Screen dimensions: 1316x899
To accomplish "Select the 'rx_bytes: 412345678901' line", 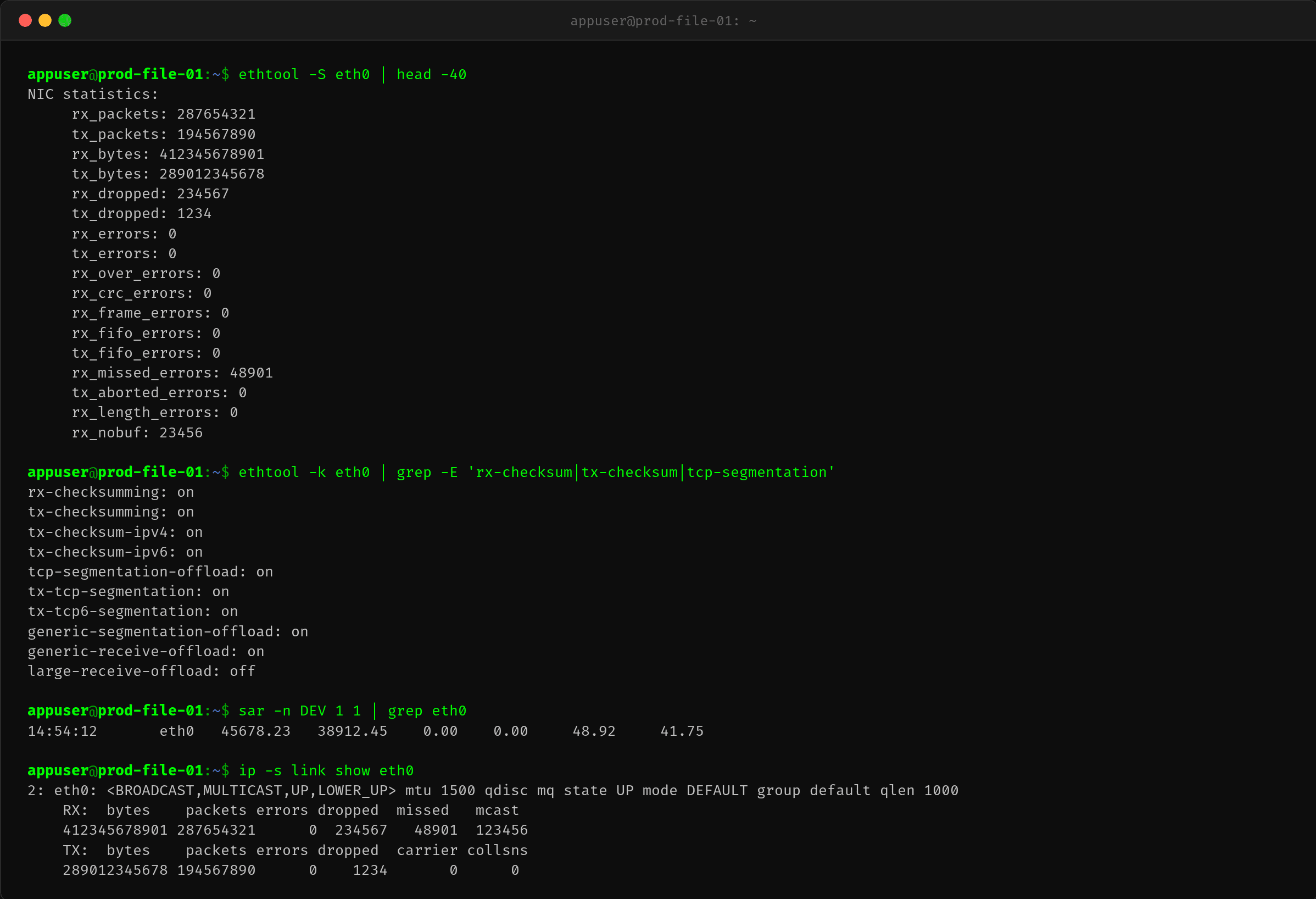I will click(168, 153).
